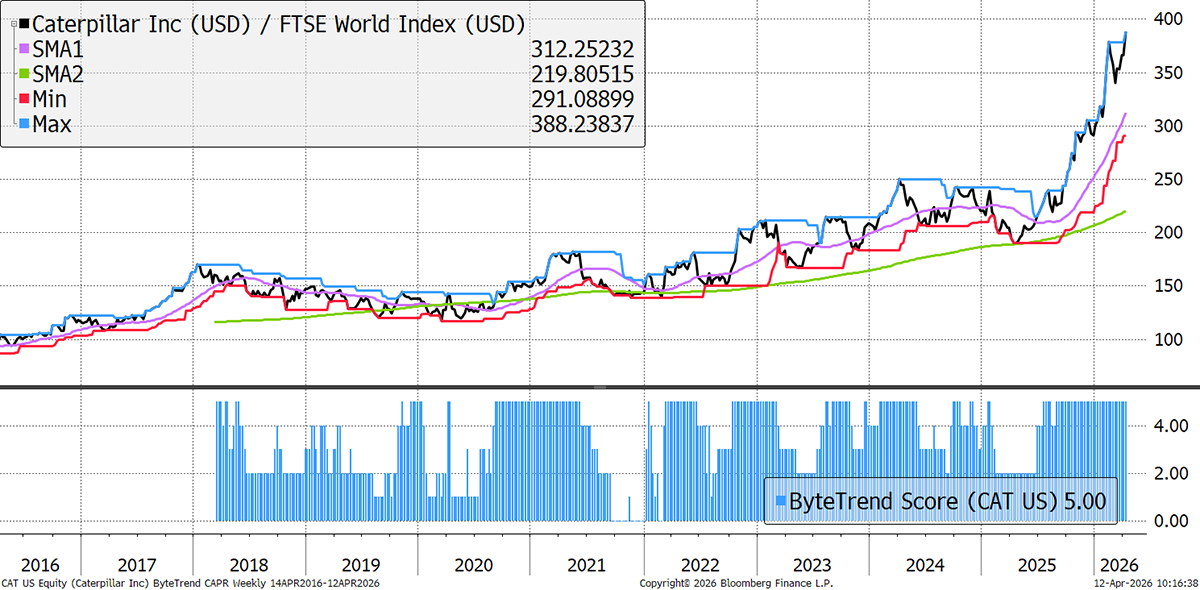
Task: Click the 2022 year label on time axis
Action: [x=700, y=563]
